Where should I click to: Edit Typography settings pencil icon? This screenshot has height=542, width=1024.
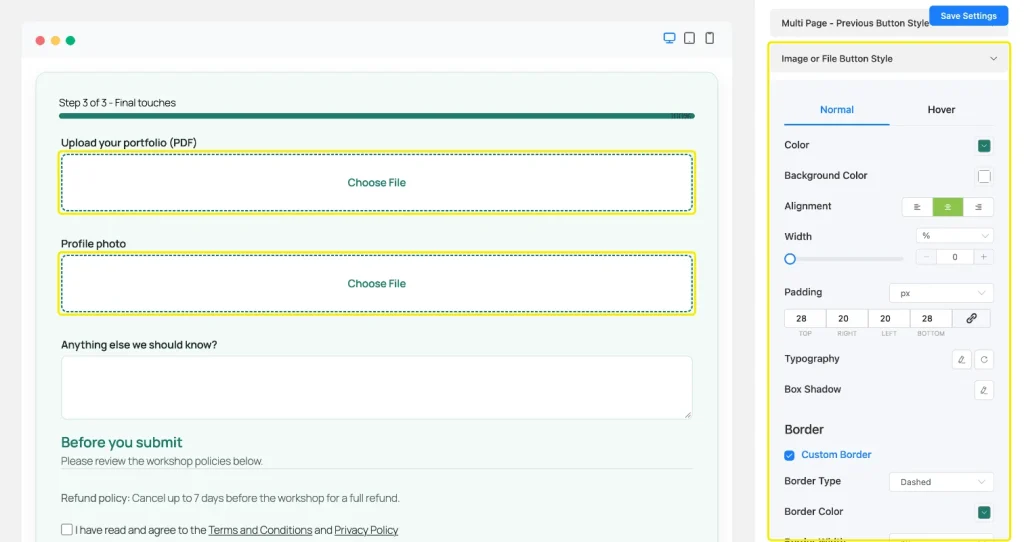coord(961,359)
